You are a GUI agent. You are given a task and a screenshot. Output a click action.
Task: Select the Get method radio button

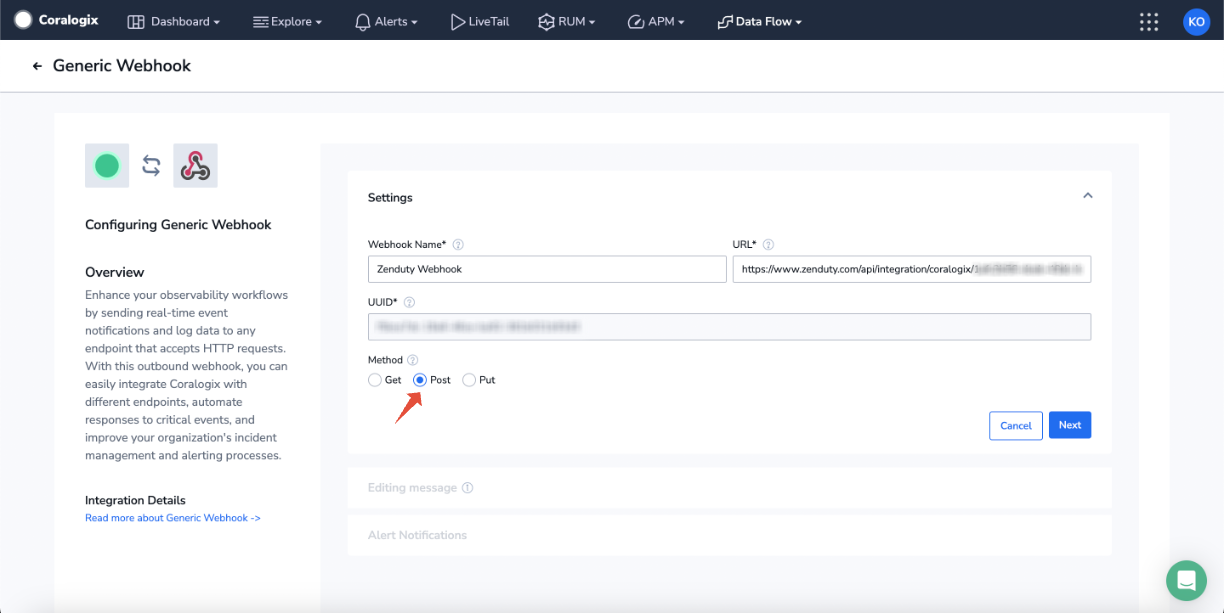click(x=375, y=380)
